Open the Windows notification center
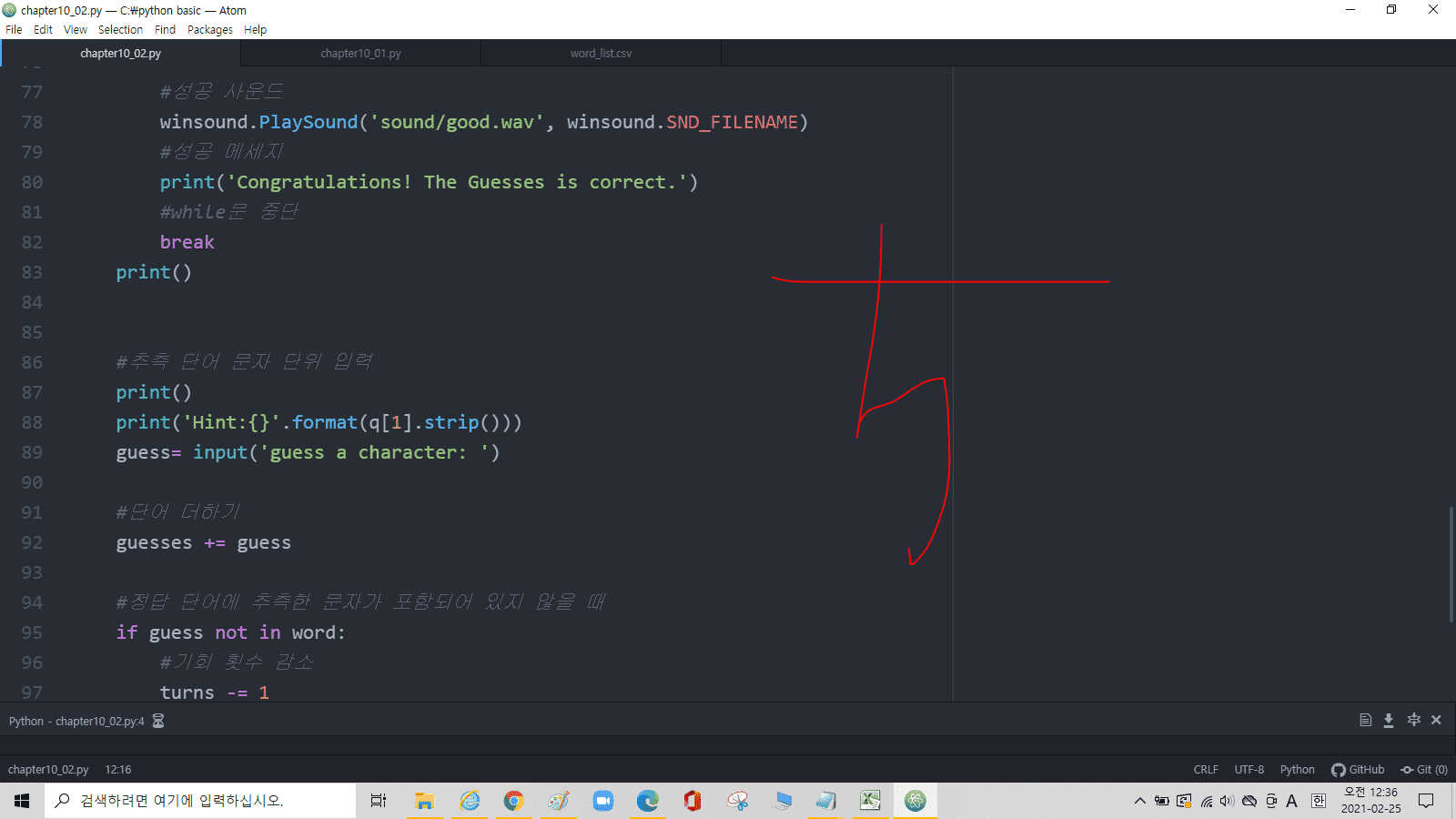The image size is (1456, 819). coord(1426,801)
